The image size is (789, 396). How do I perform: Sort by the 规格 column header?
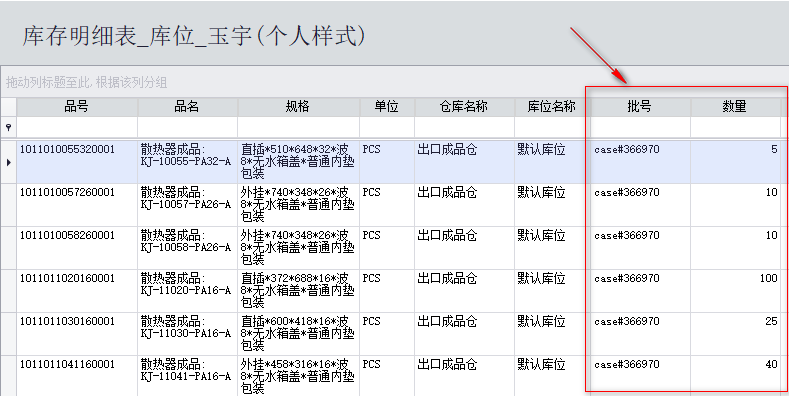coord(298,107)
